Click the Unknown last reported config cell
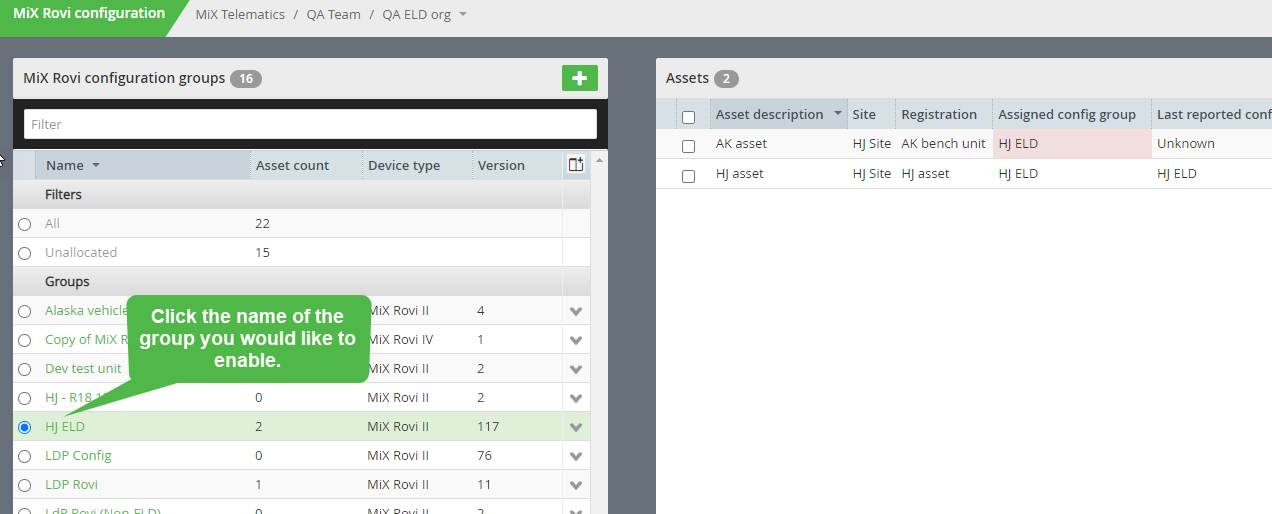 pyautogui.click(x=1186, y=143)
